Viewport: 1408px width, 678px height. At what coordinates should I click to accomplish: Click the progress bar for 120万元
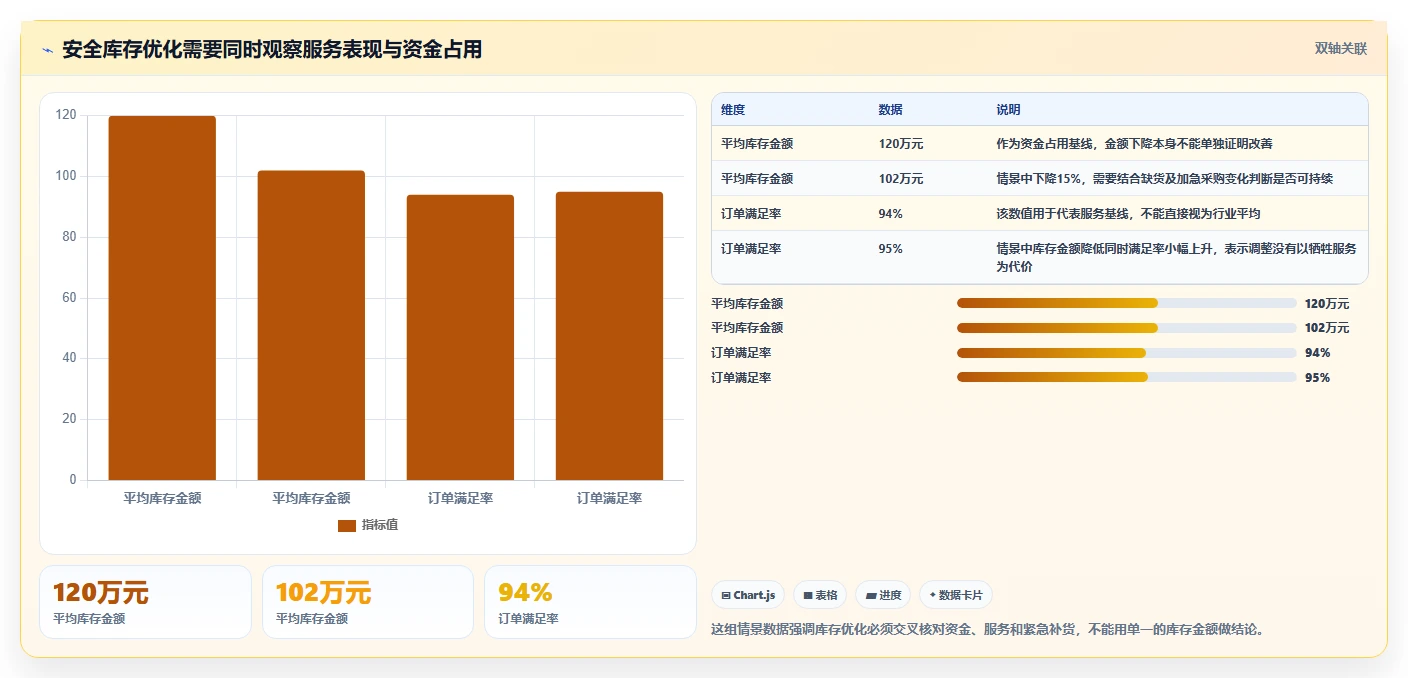[1126, 303]
